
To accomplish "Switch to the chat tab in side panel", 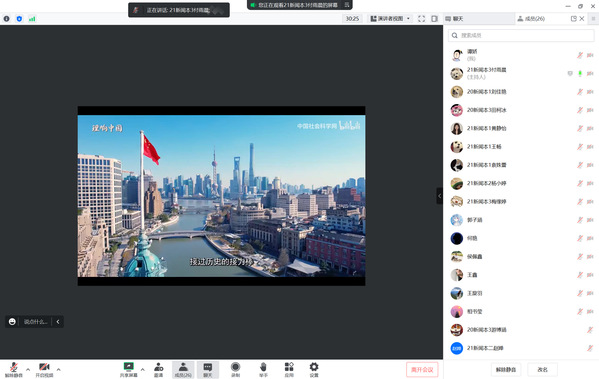I will click(x=454, y=19).
